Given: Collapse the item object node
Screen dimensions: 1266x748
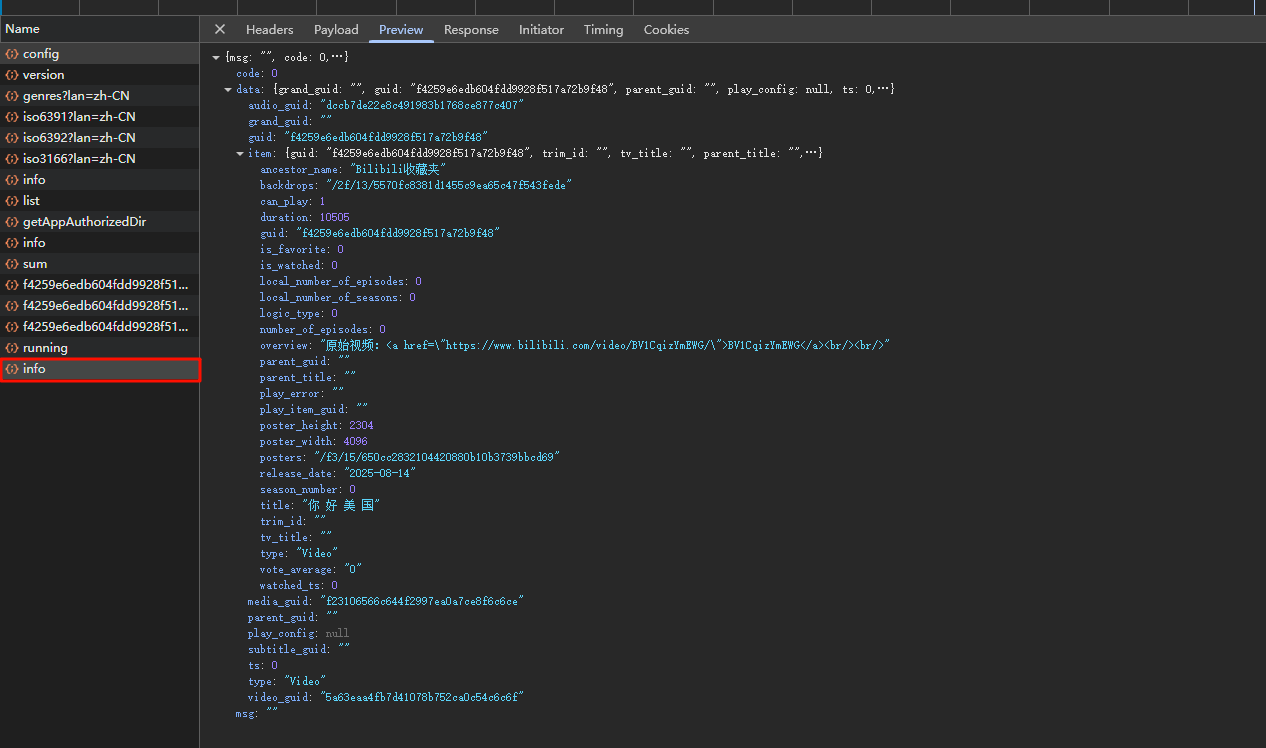Looking at the screenshot, I should (x=240, y=154).
